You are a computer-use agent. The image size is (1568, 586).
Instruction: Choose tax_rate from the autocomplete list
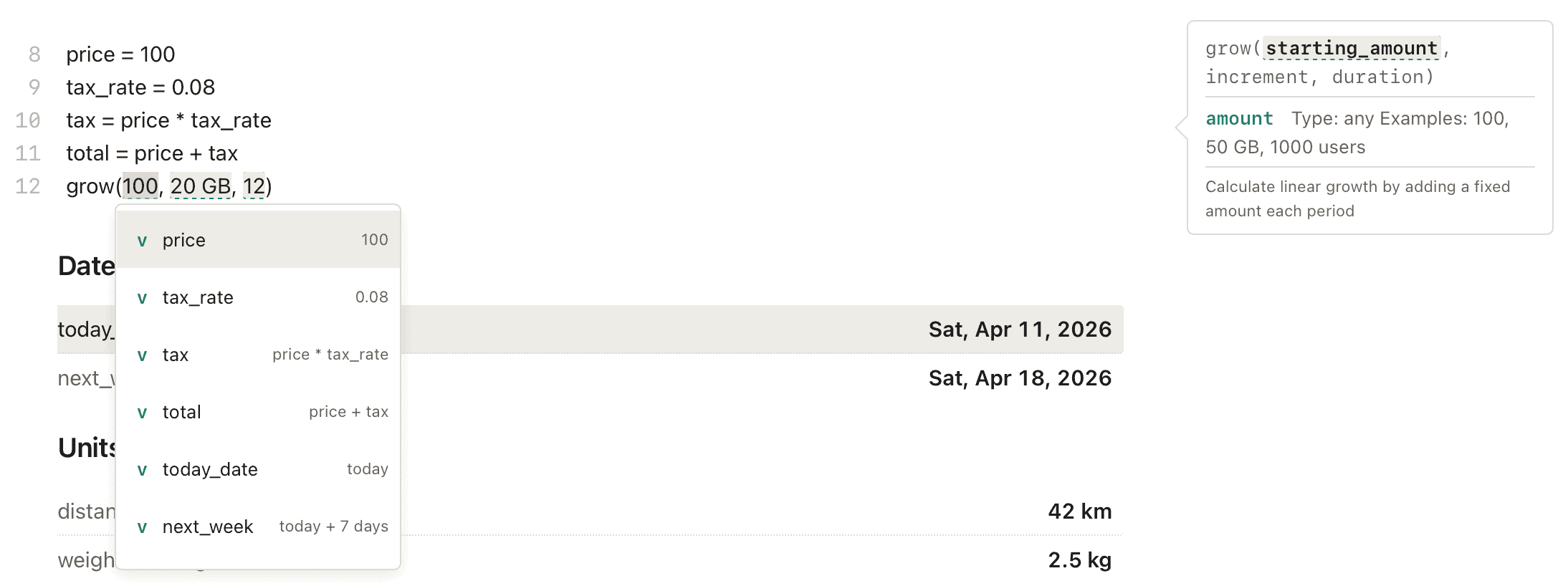(258, 297)
